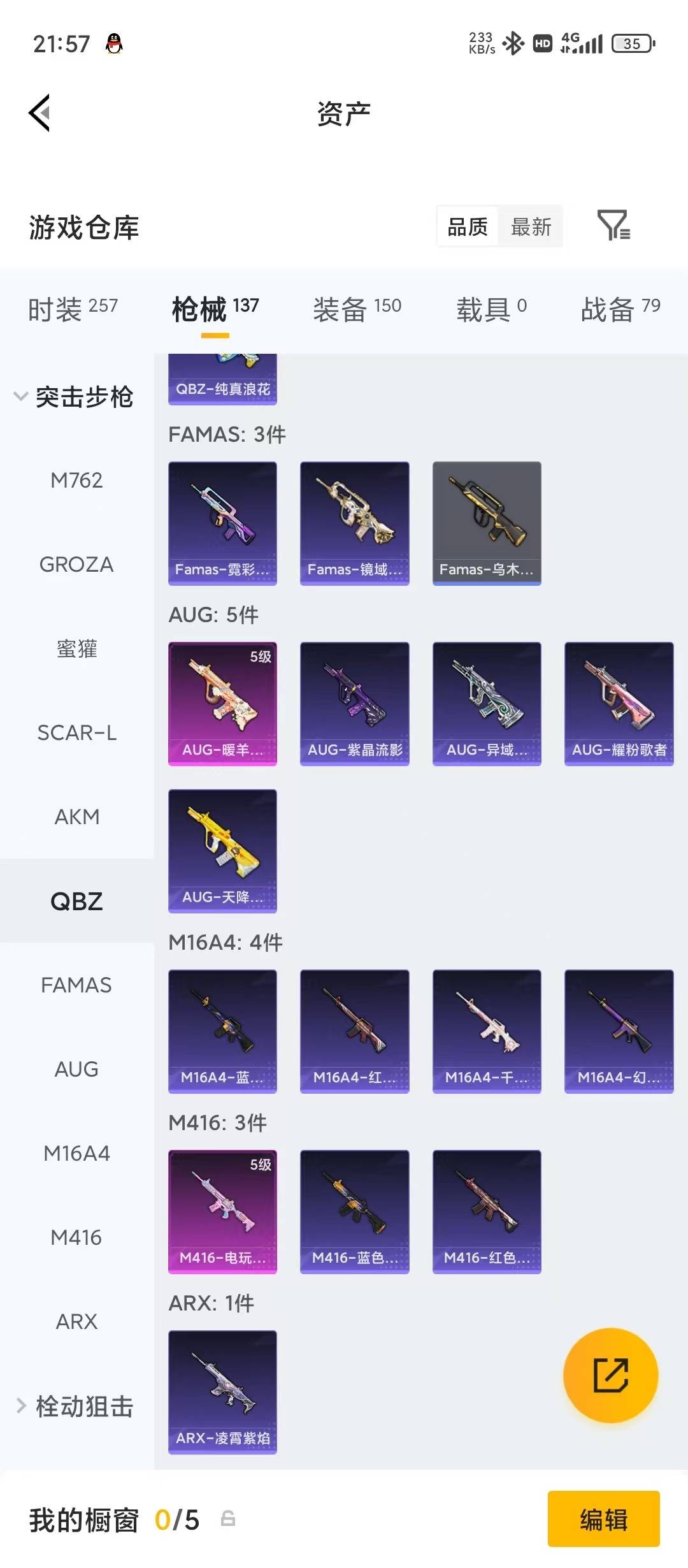688x1568 pixels.
Task: Tap the back arrow icon
Action: (39, 113)
